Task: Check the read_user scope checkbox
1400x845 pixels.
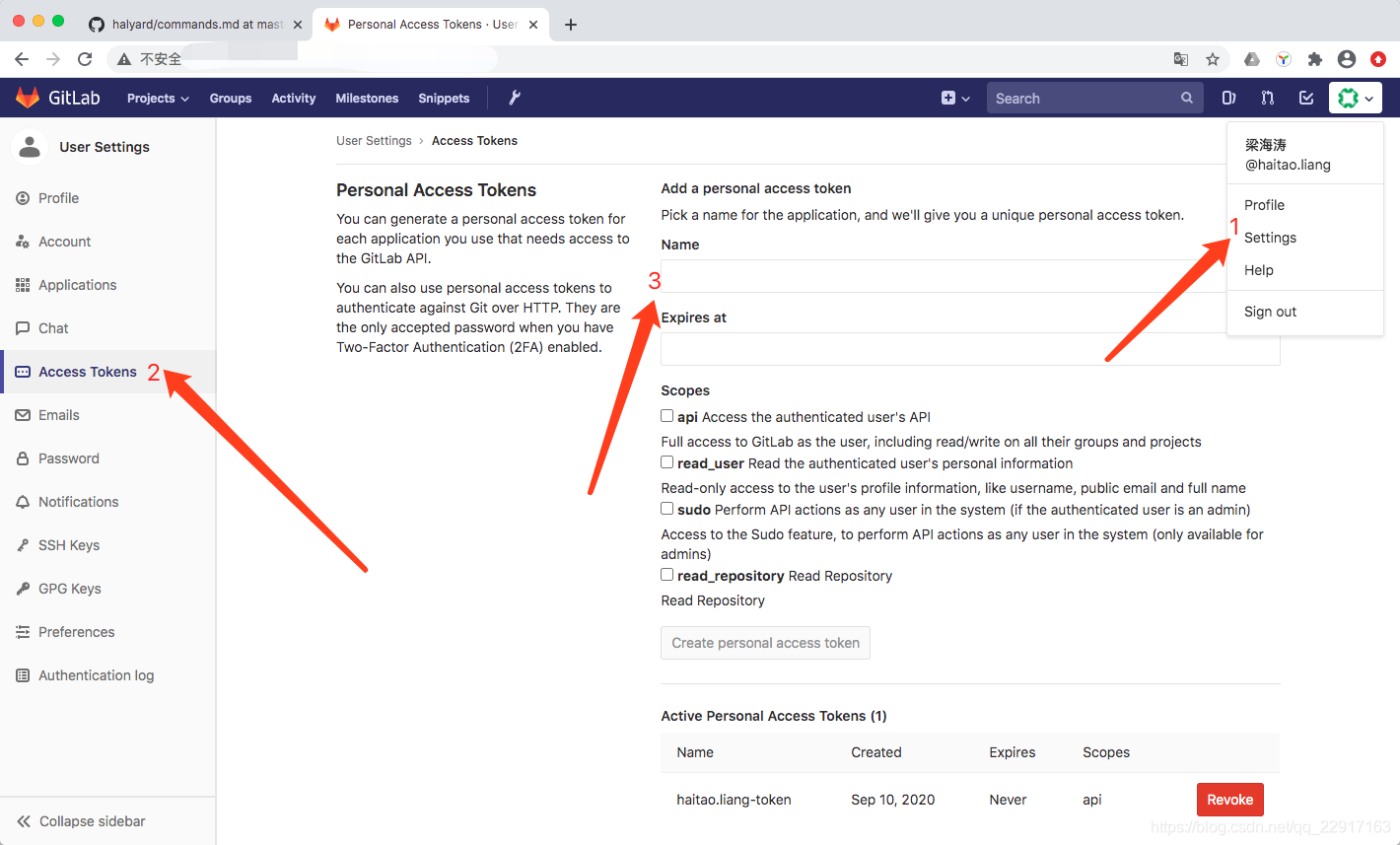Action: pos(667,462)
